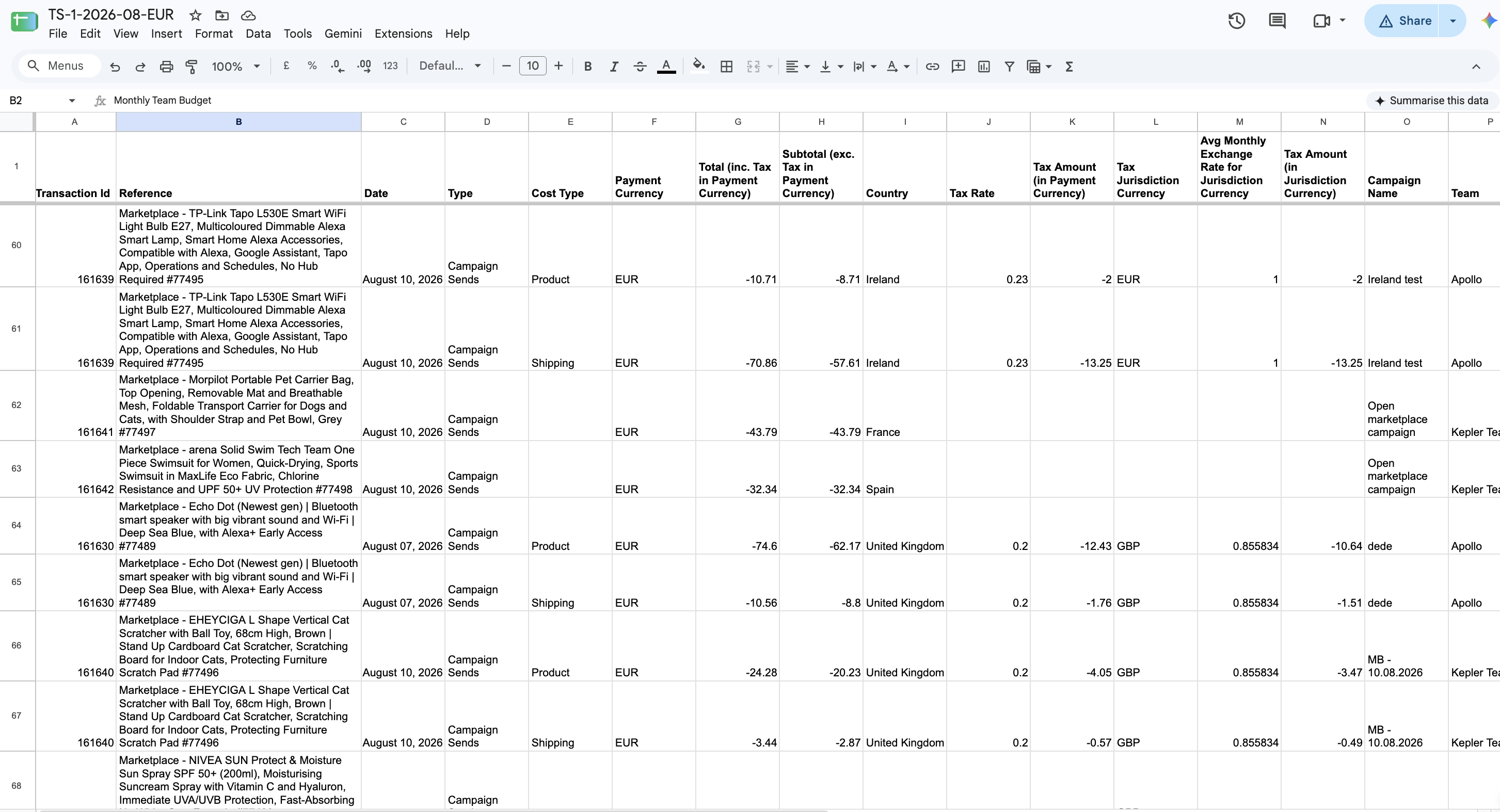This screenshot has height=812, width=1500.
Task: Expand the Share options arrow
Action: coord(1452,21)
